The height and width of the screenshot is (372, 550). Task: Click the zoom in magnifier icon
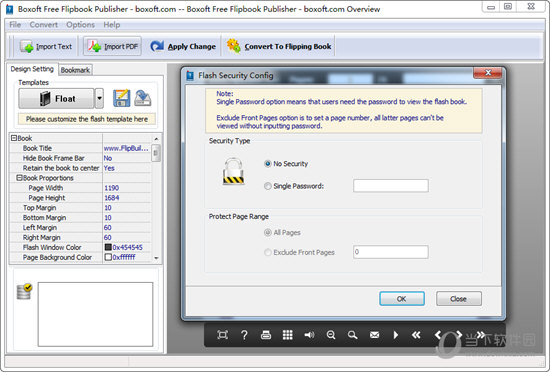(331, 335)
